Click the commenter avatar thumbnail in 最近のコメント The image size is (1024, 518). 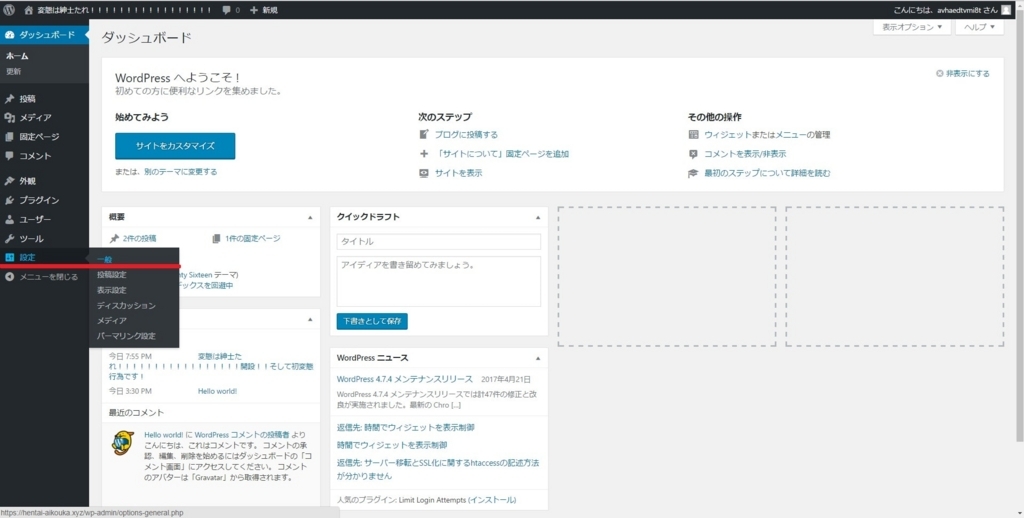click(123, 443)
